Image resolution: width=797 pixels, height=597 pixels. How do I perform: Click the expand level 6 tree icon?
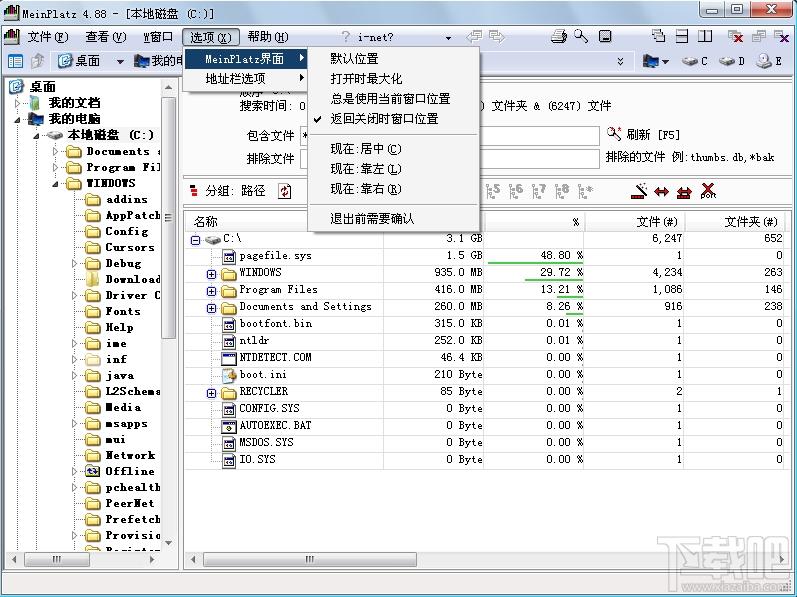coord(515,191)
